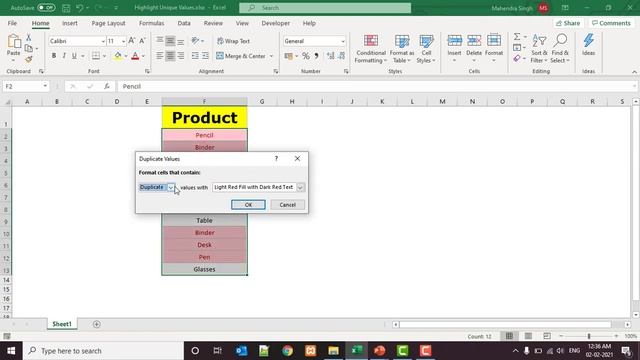Screen dimensions: 640x360
Task: Open the Merge & Center dropdown arrow
Action: point(271,56)
